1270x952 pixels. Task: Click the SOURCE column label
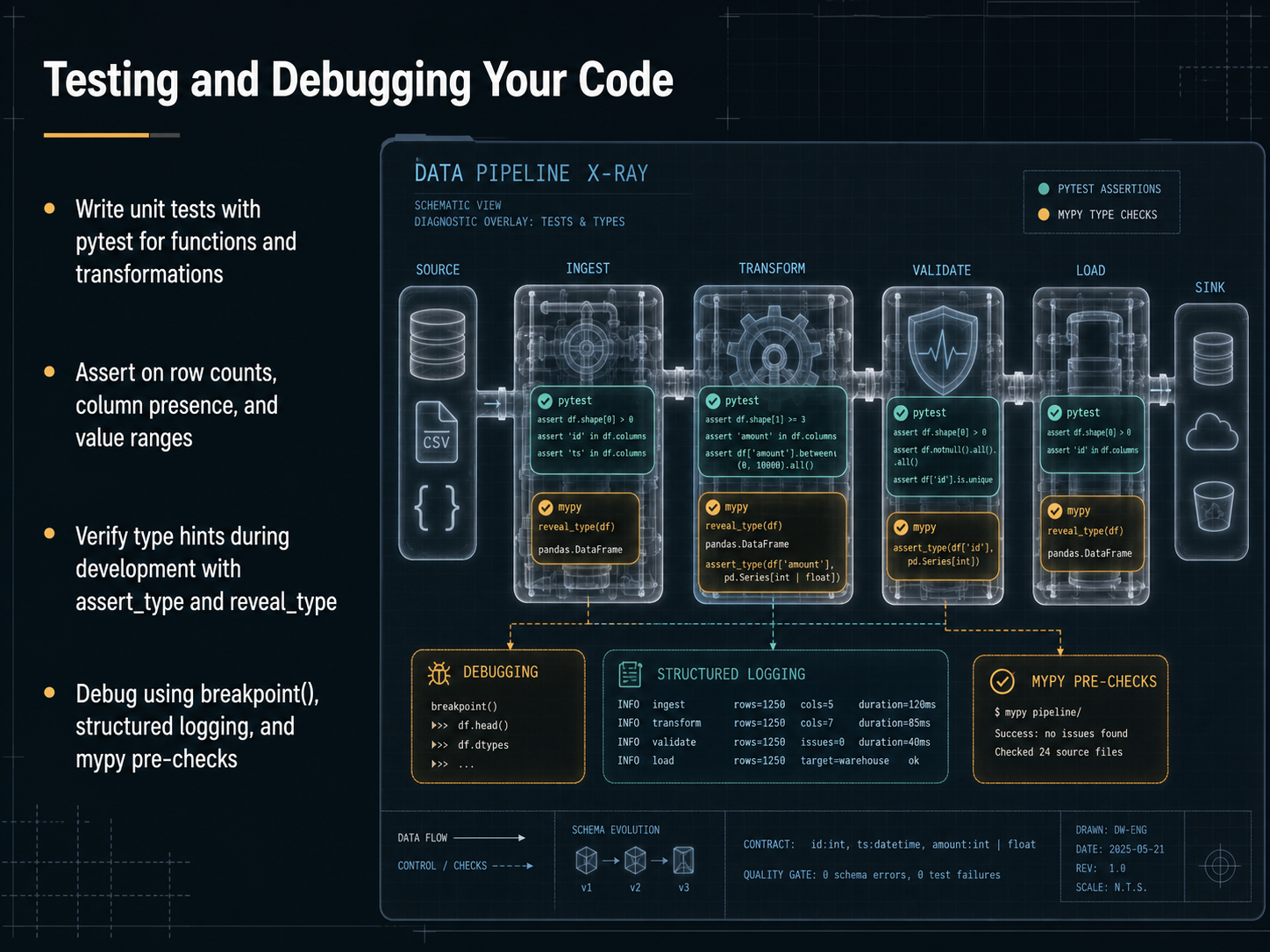(x=438, y=269)
